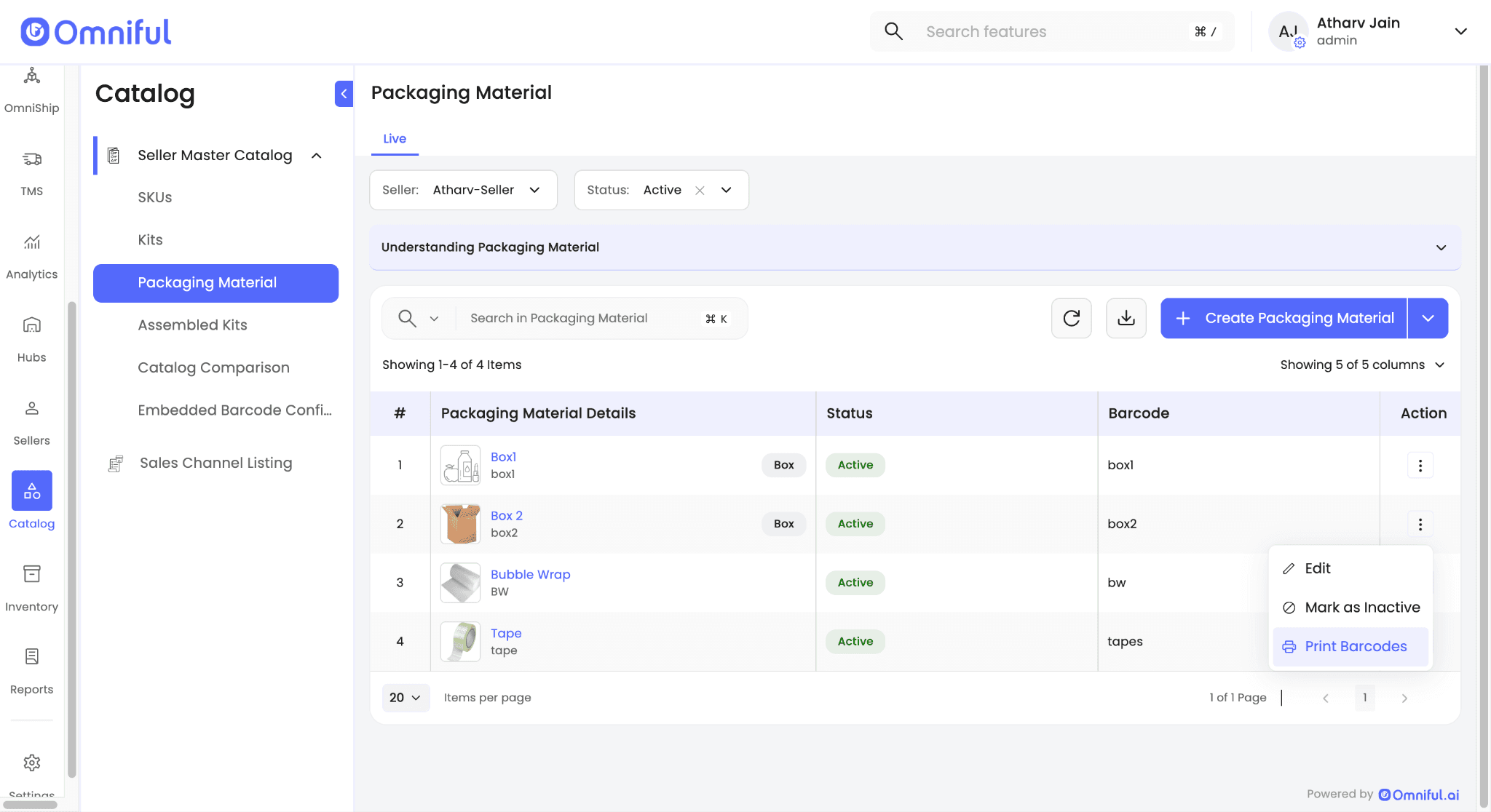Click Create Packaging Material button

pos(1284,318)
